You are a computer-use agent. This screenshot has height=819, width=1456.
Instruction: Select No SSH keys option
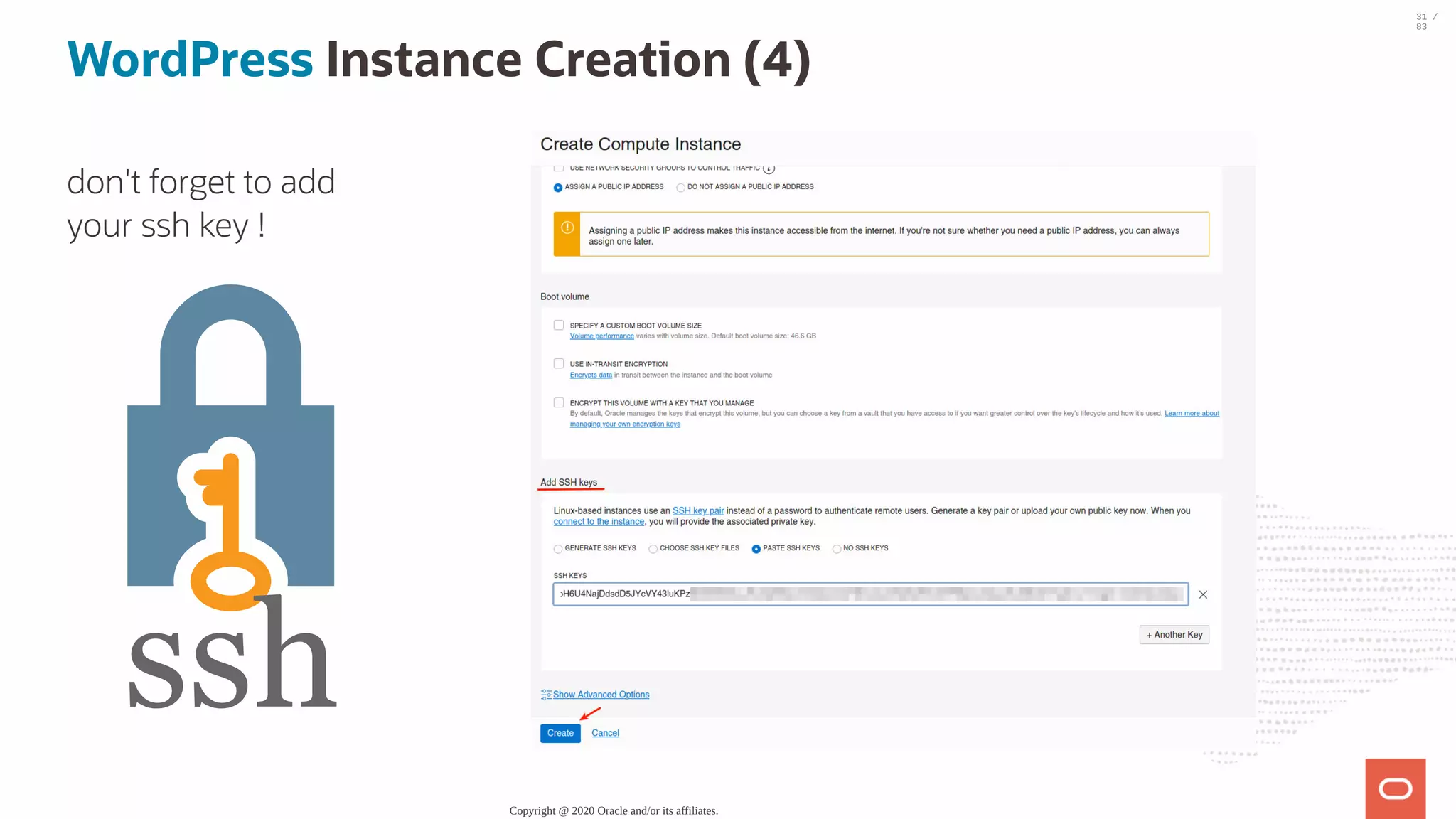(837, 549)
